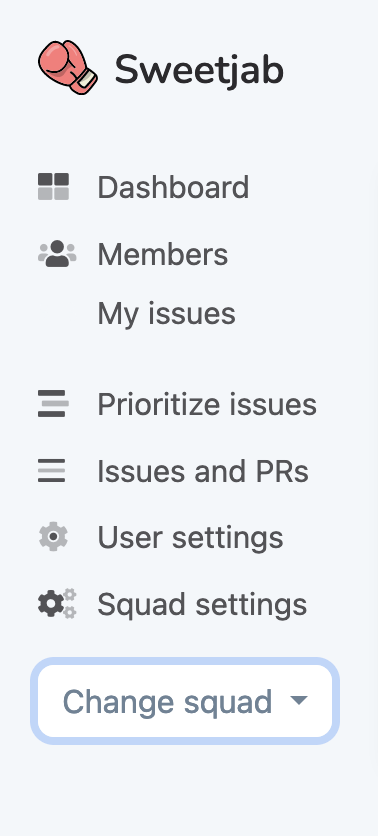Click the Sweetjab brand title
This screenshot has width=378, height=836.
click(199, 70)
